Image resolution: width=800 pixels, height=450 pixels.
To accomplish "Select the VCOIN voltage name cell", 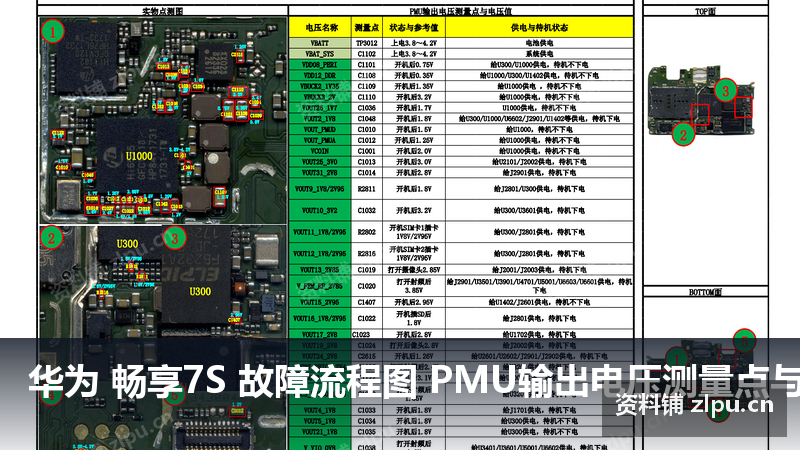I will [x=320, y=151].
